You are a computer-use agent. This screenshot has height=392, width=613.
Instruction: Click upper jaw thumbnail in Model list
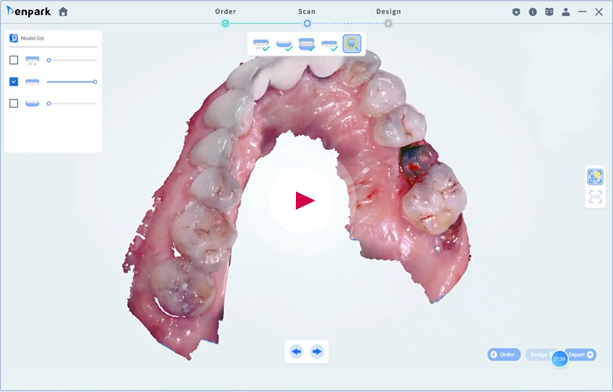pyautogui.click(x=32, y=82)
